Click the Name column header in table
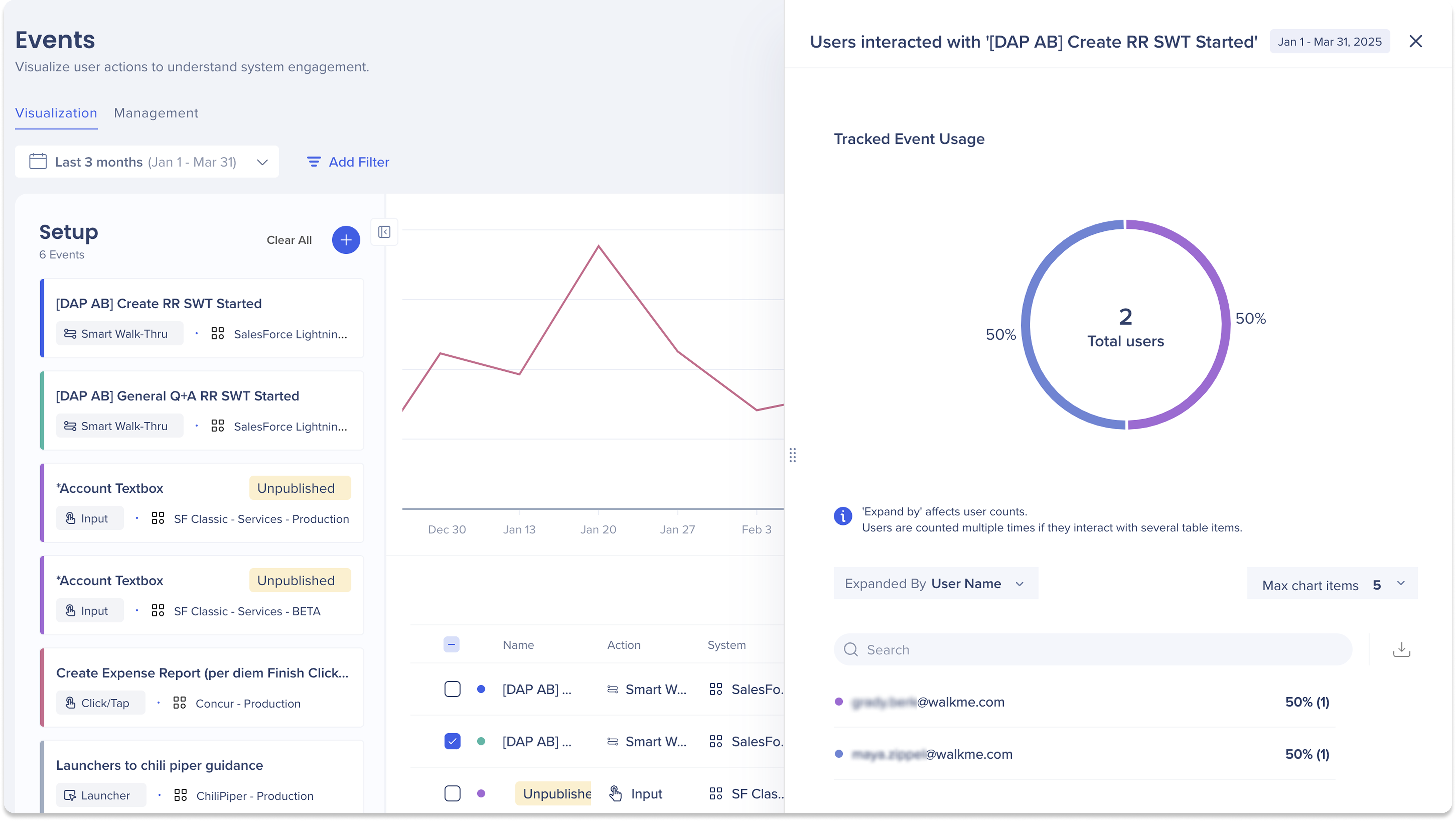The width and height of the screenshot is (1456, 821). 518,645
